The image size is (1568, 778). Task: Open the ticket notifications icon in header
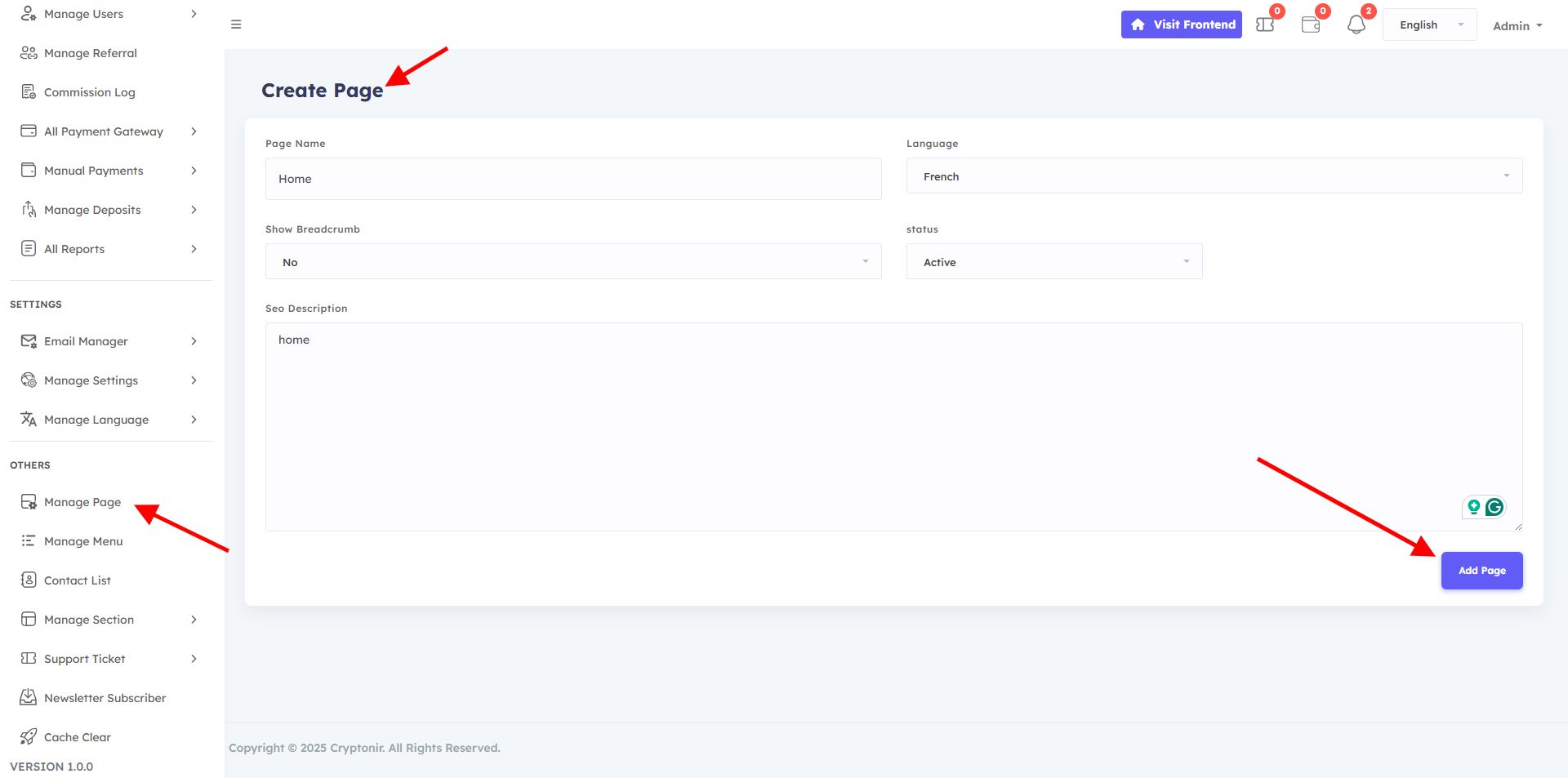(x=1265, y=24)
